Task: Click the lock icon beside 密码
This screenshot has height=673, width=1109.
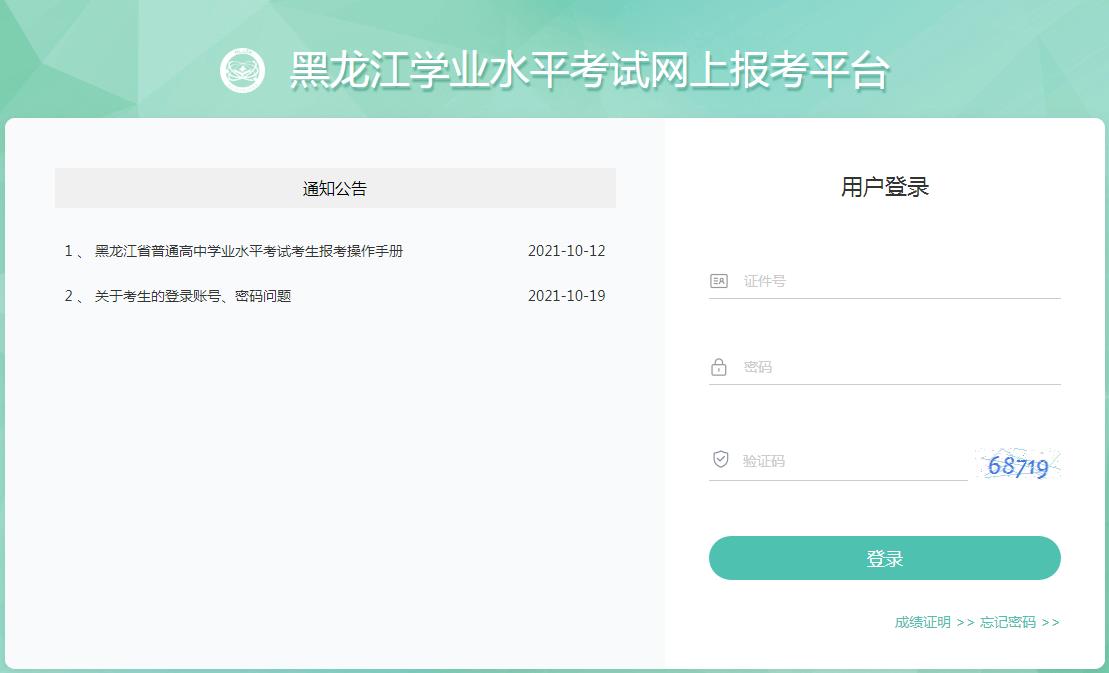Action: pos(719,367)
